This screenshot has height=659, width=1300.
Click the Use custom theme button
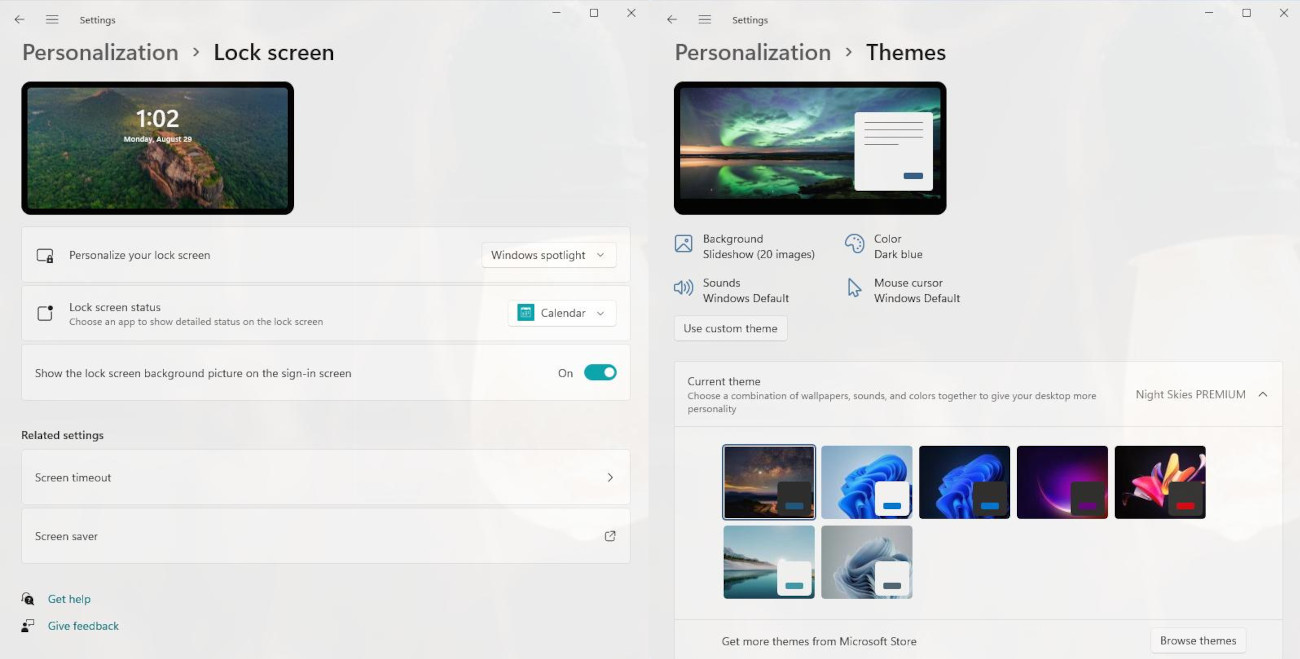point(730,329)
